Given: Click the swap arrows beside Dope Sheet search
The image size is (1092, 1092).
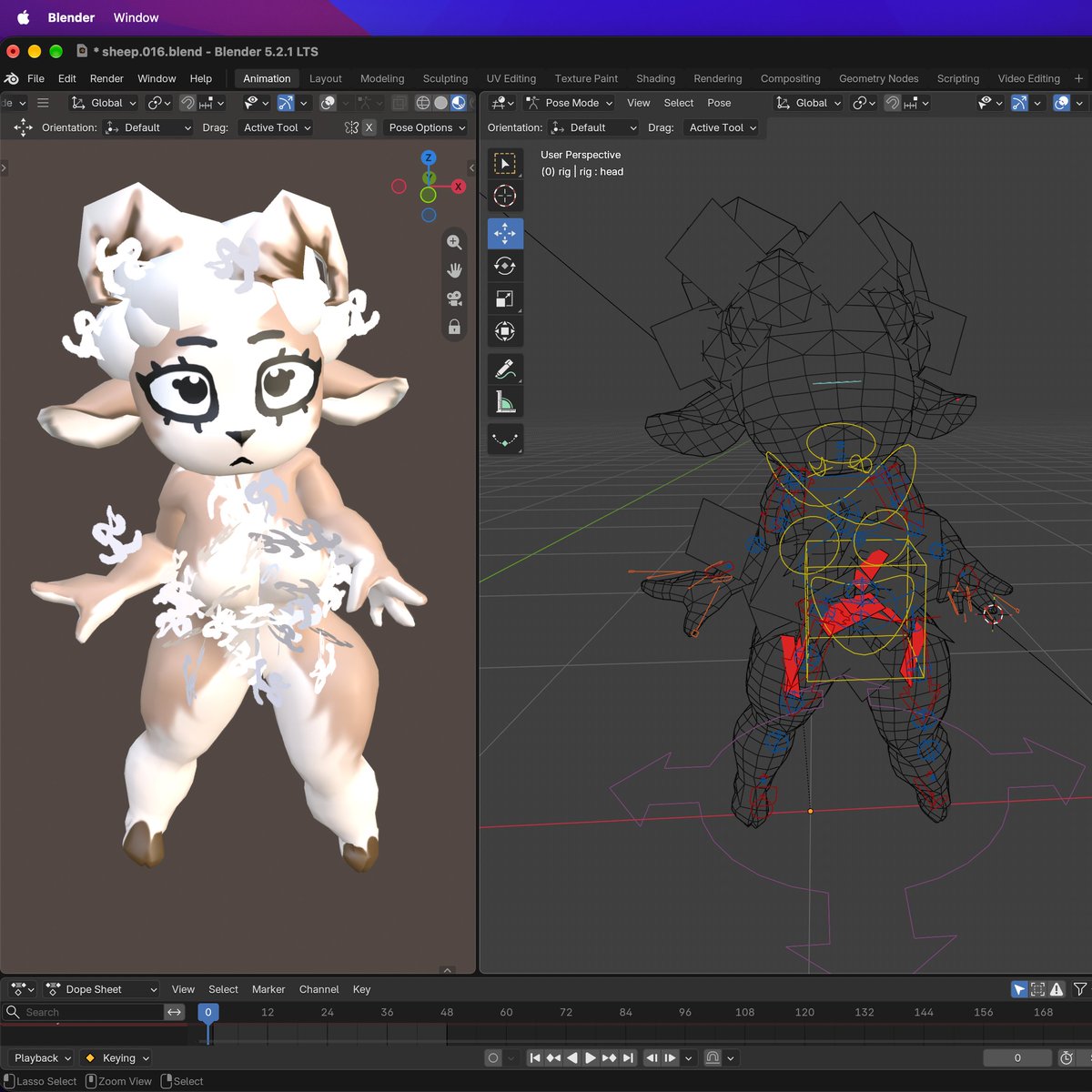Looking at the screenshot, I should pos(174,1012).
